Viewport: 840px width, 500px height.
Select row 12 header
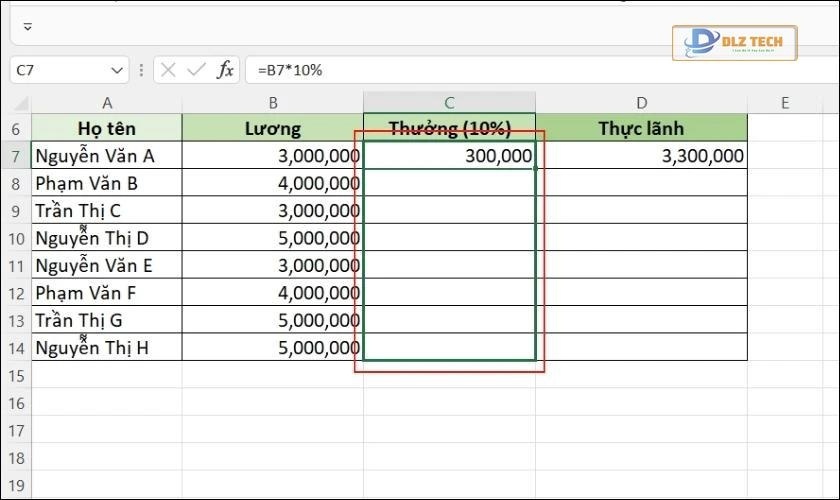[16, 293]
